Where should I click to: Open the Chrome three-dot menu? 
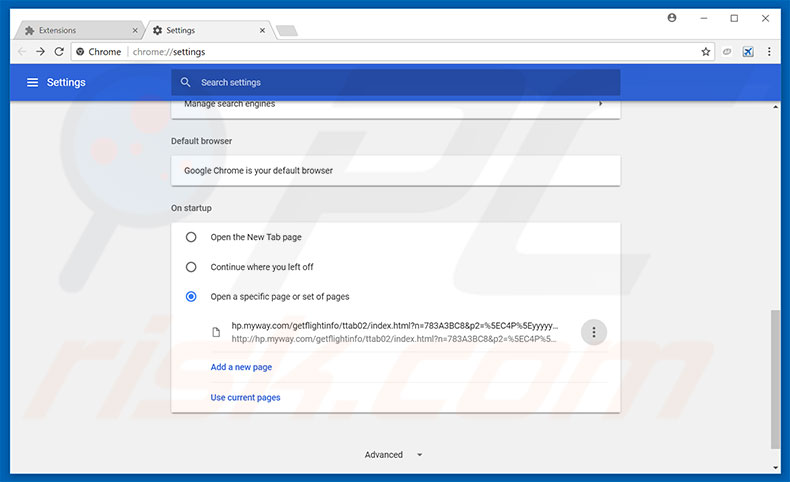(x=769, y=51)
